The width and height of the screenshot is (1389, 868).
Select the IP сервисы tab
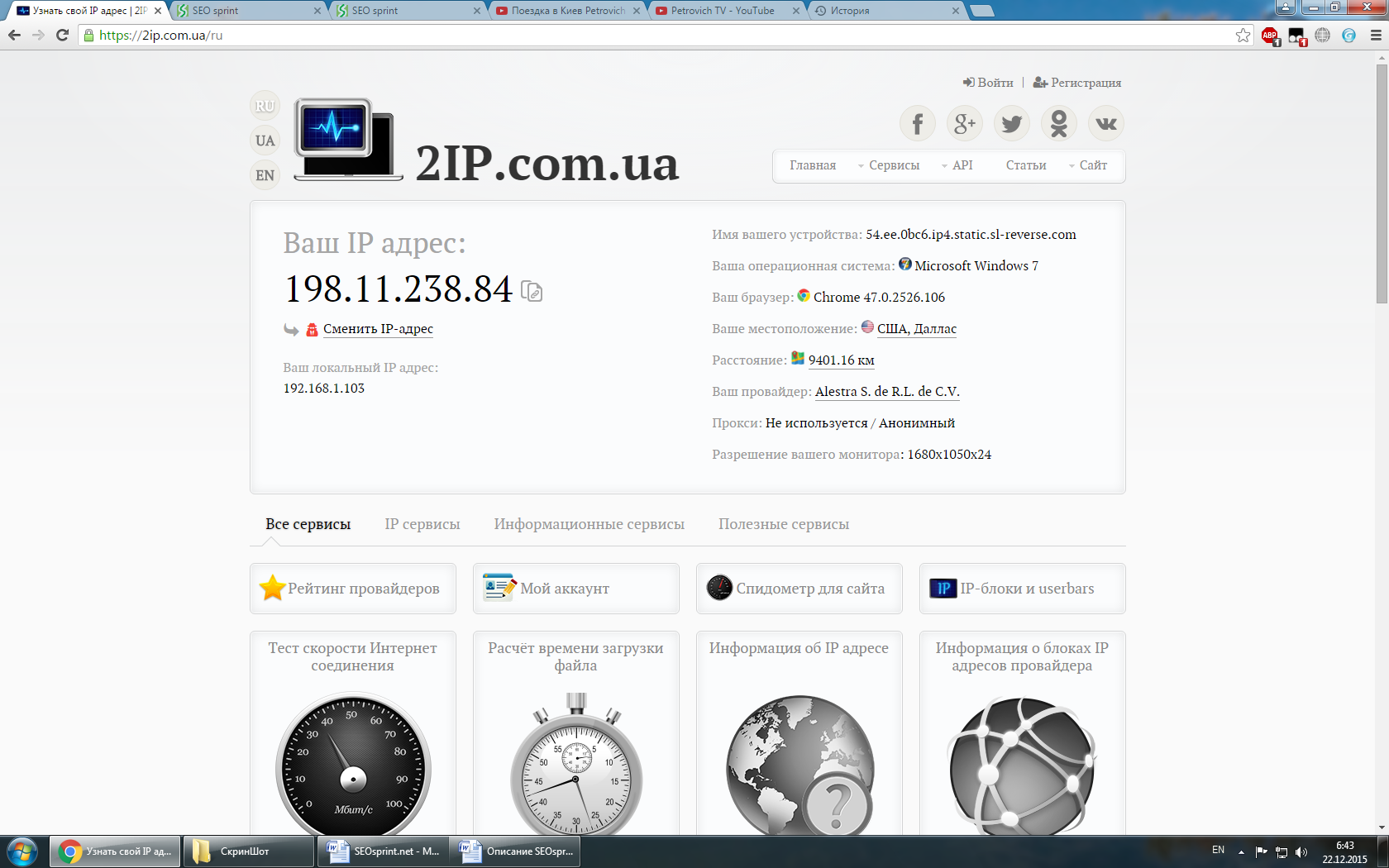[422, 524]
